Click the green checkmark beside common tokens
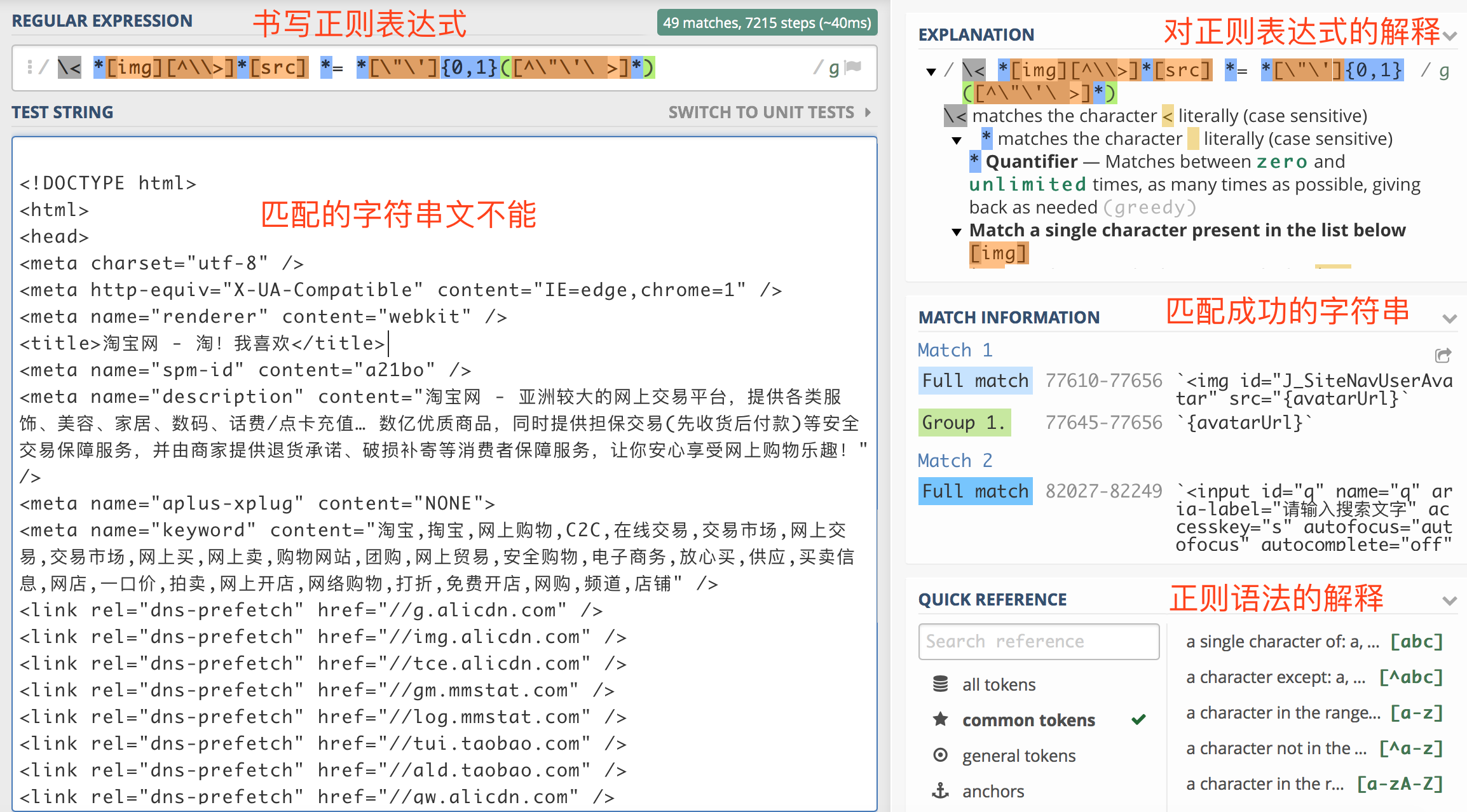Viewport: 1467px width, 812px height. click(x=1138, y=720)
